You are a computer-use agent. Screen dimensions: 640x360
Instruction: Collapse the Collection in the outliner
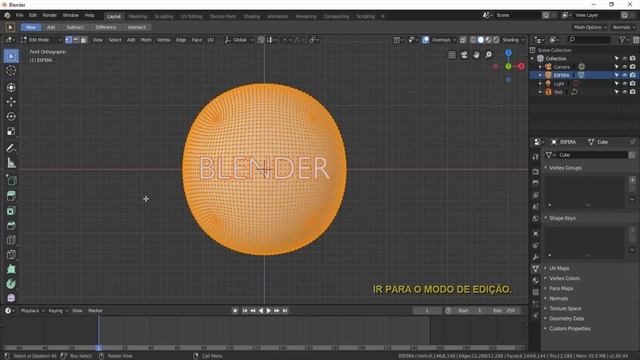pos(533,58)
